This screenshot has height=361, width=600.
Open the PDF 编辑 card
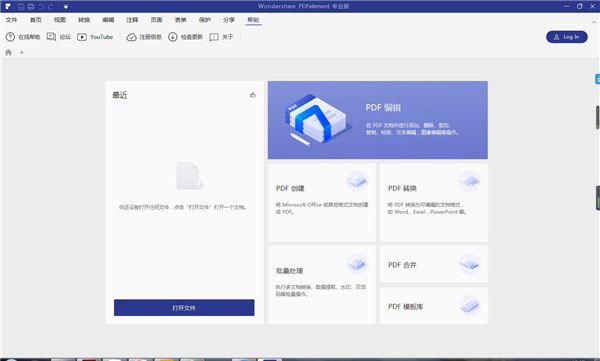pos(378,120)
